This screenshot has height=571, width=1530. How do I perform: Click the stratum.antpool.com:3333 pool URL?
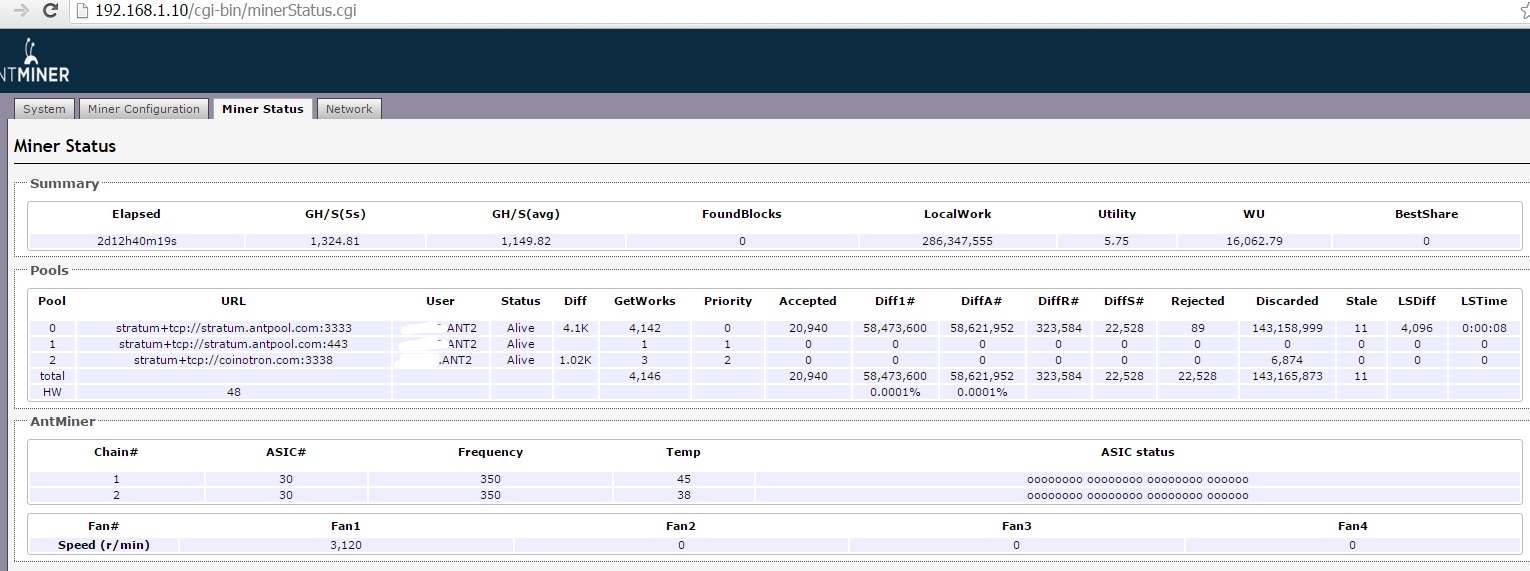(233, 328)
